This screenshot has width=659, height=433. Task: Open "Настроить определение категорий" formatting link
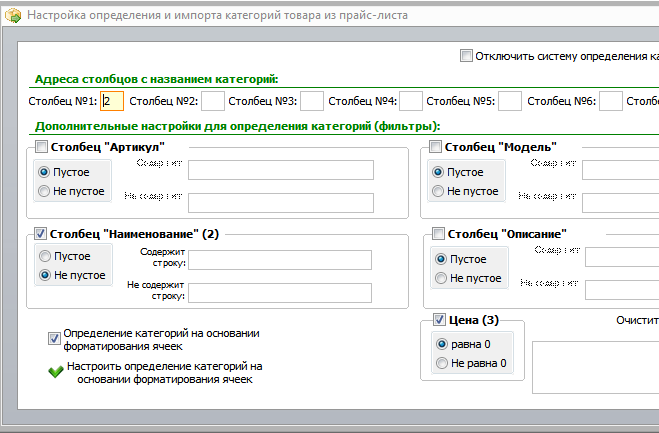165,373
